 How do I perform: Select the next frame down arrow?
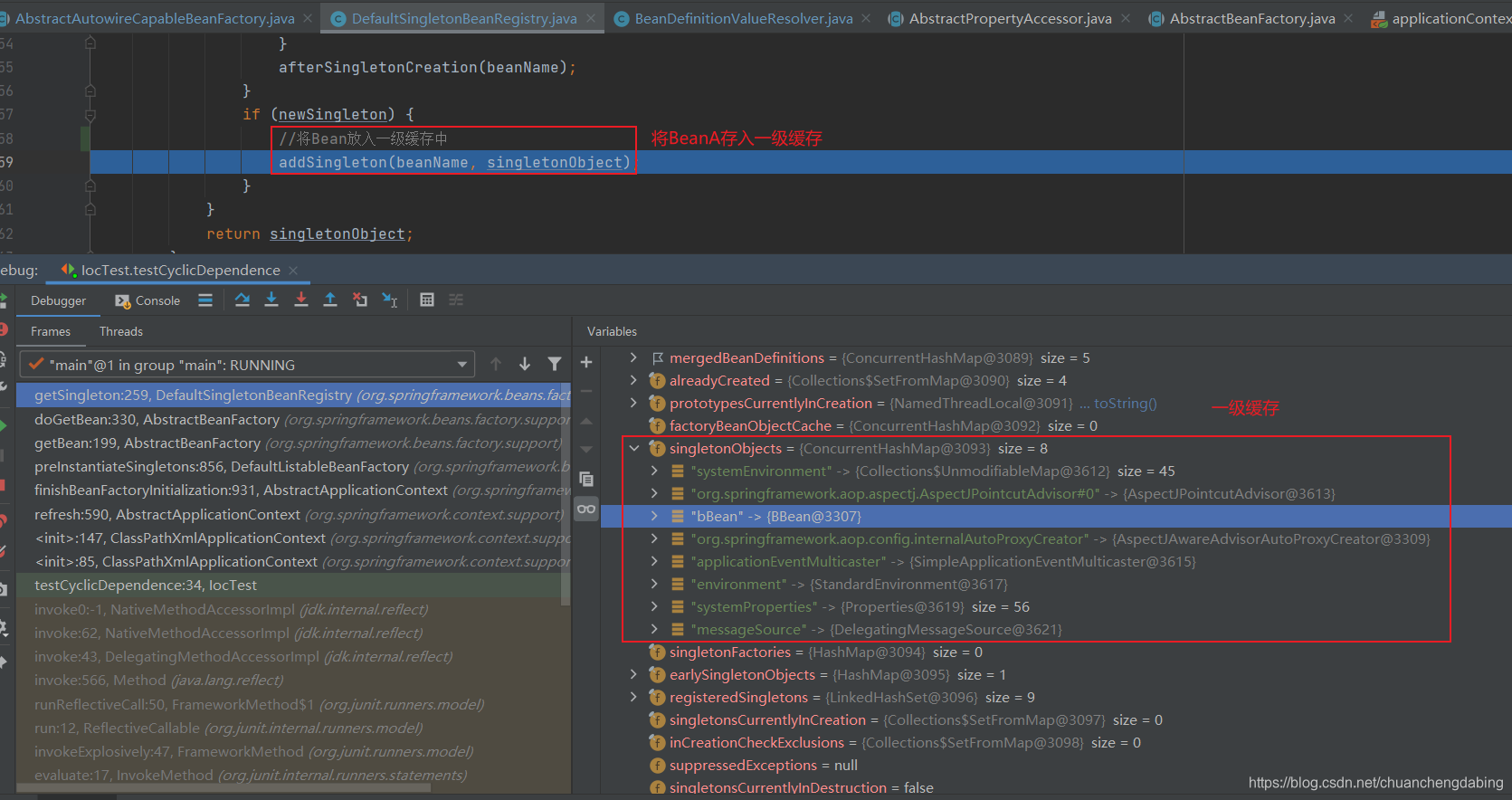pyautogui.click(x=525, y=364)
